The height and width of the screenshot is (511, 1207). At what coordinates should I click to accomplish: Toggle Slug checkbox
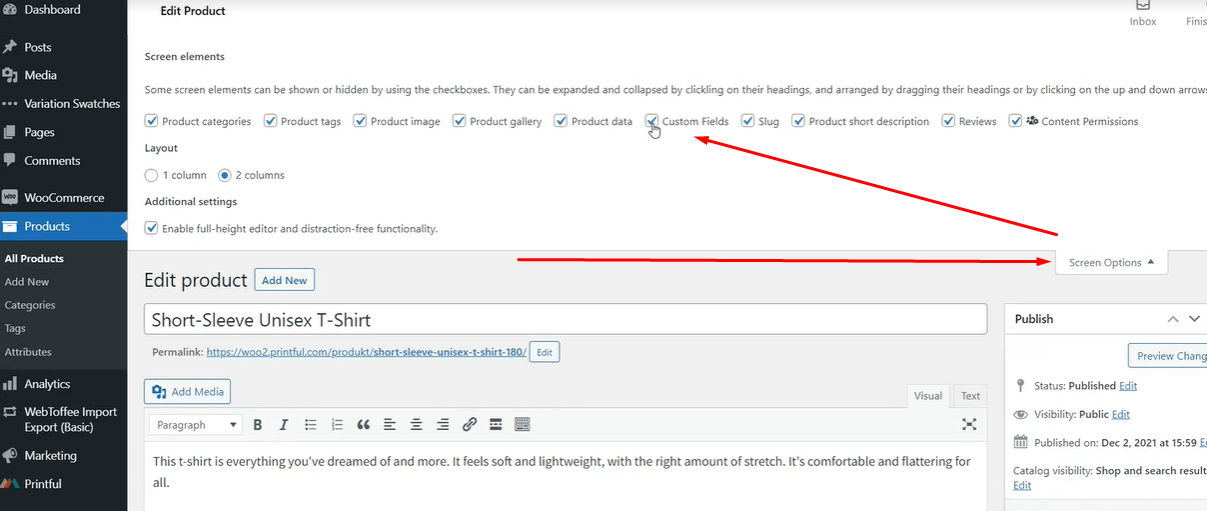[x=748, y=121]
